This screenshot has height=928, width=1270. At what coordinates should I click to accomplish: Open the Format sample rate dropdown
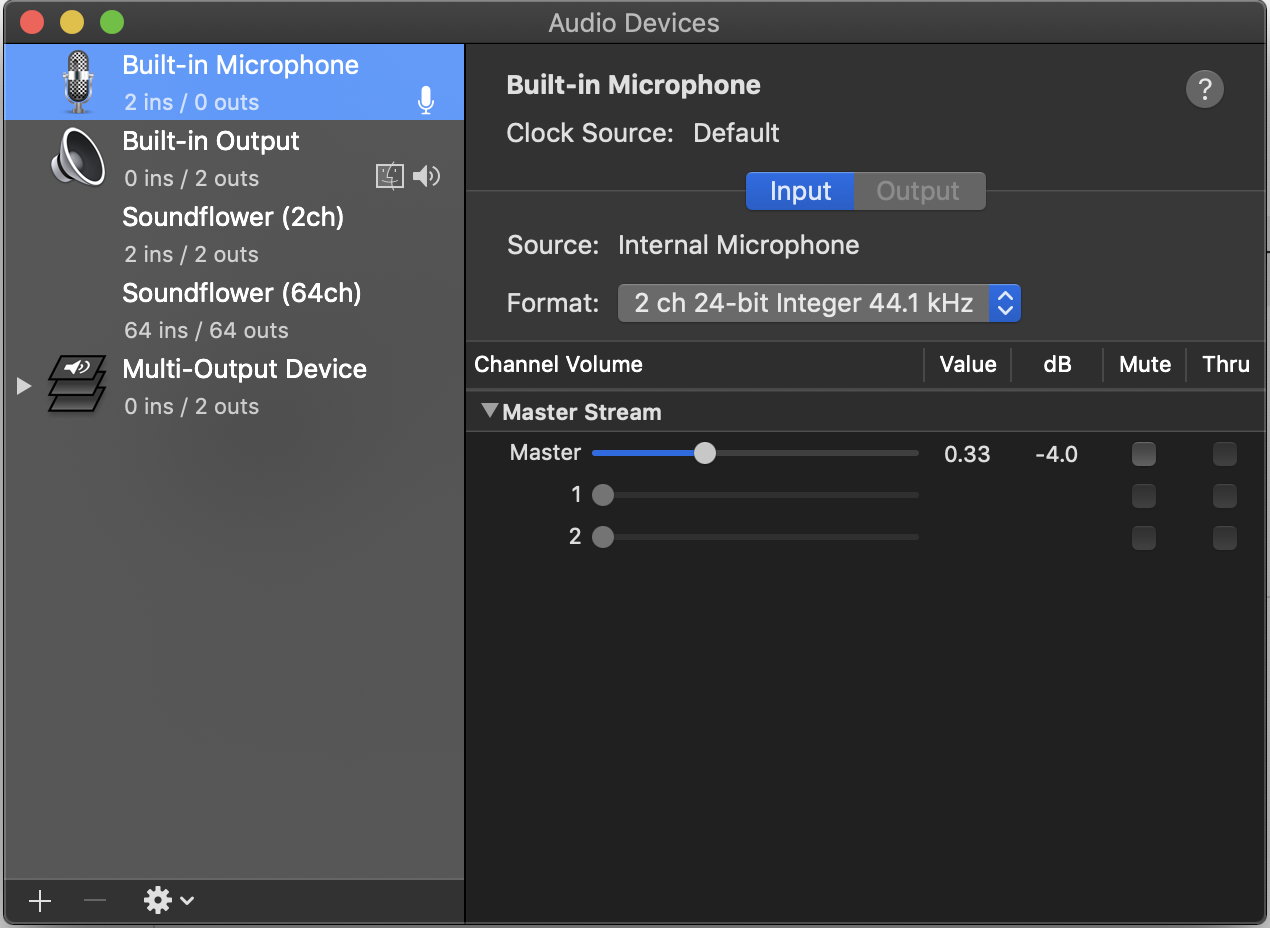coord(819,303)
